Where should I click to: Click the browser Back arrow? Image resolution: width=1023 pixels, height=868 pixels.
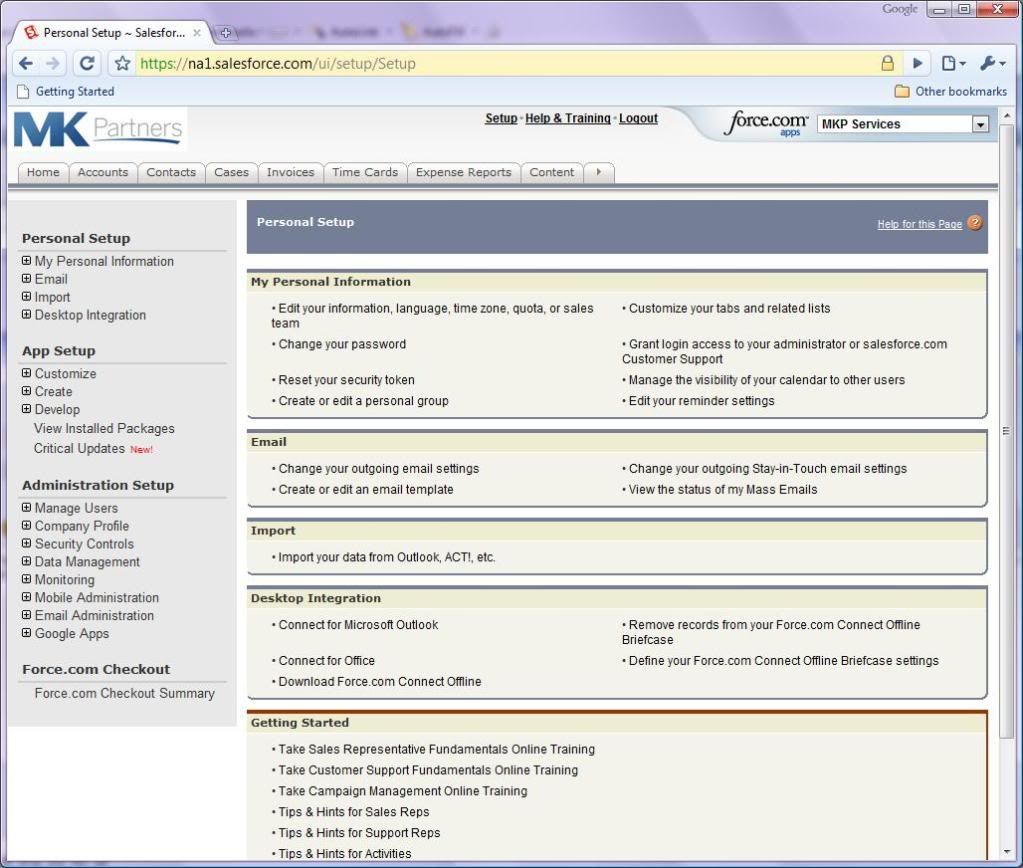tap(26, 63)
